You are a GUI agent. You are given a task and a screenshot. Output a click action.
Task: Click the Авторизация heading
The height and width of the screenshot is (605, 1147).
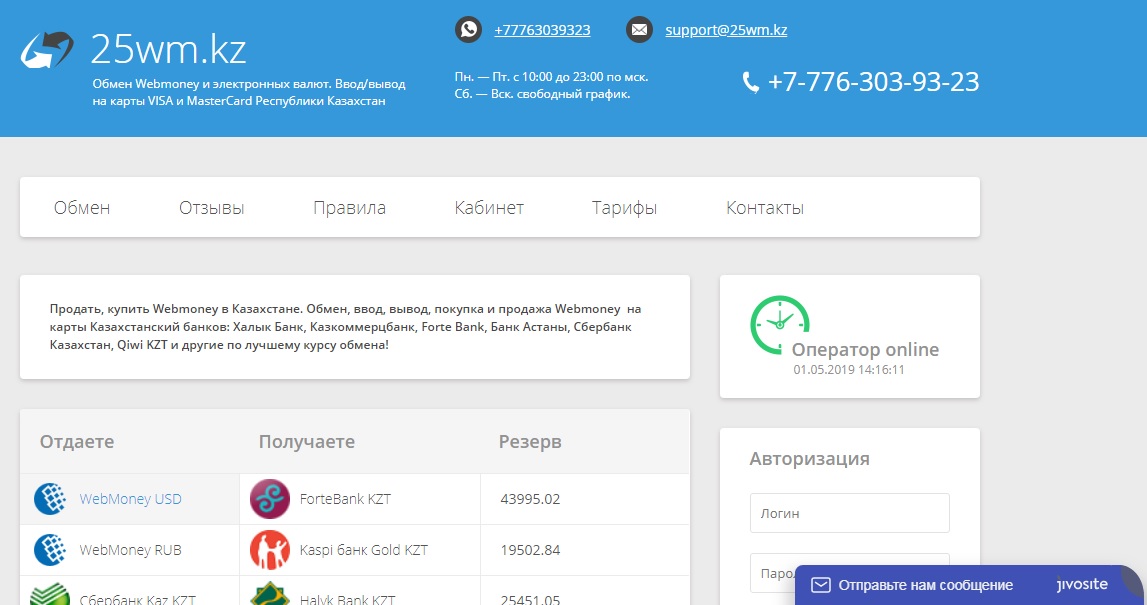(x=809, y=459)
